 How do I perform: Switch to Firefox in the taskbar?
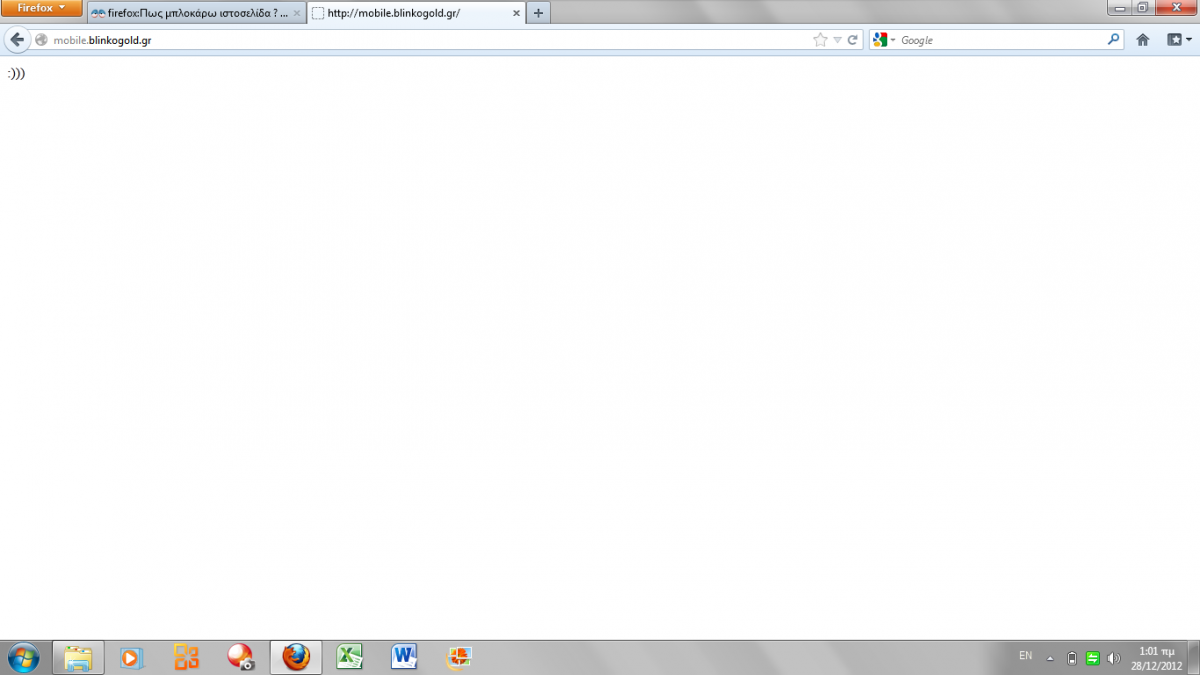click(x=296, y=657)
